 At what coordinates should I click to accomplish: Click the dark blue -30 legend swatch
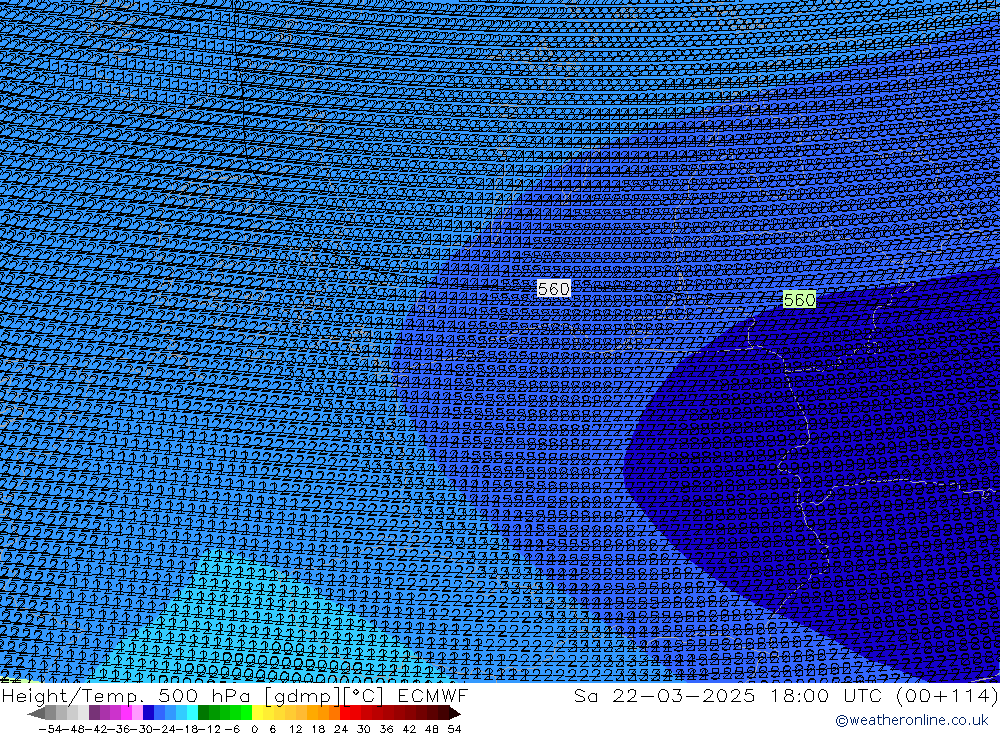(x=148, y=712)
